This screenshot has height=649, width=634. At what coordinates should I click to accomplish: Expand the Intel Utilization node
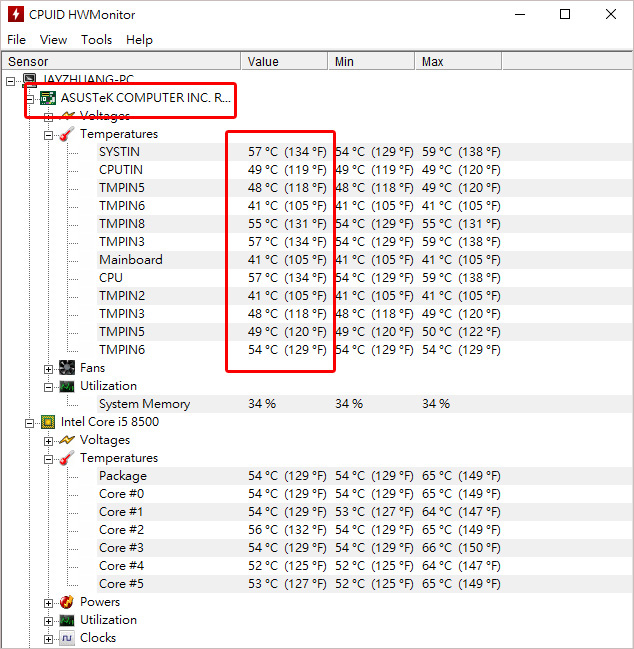coord(48,621)
